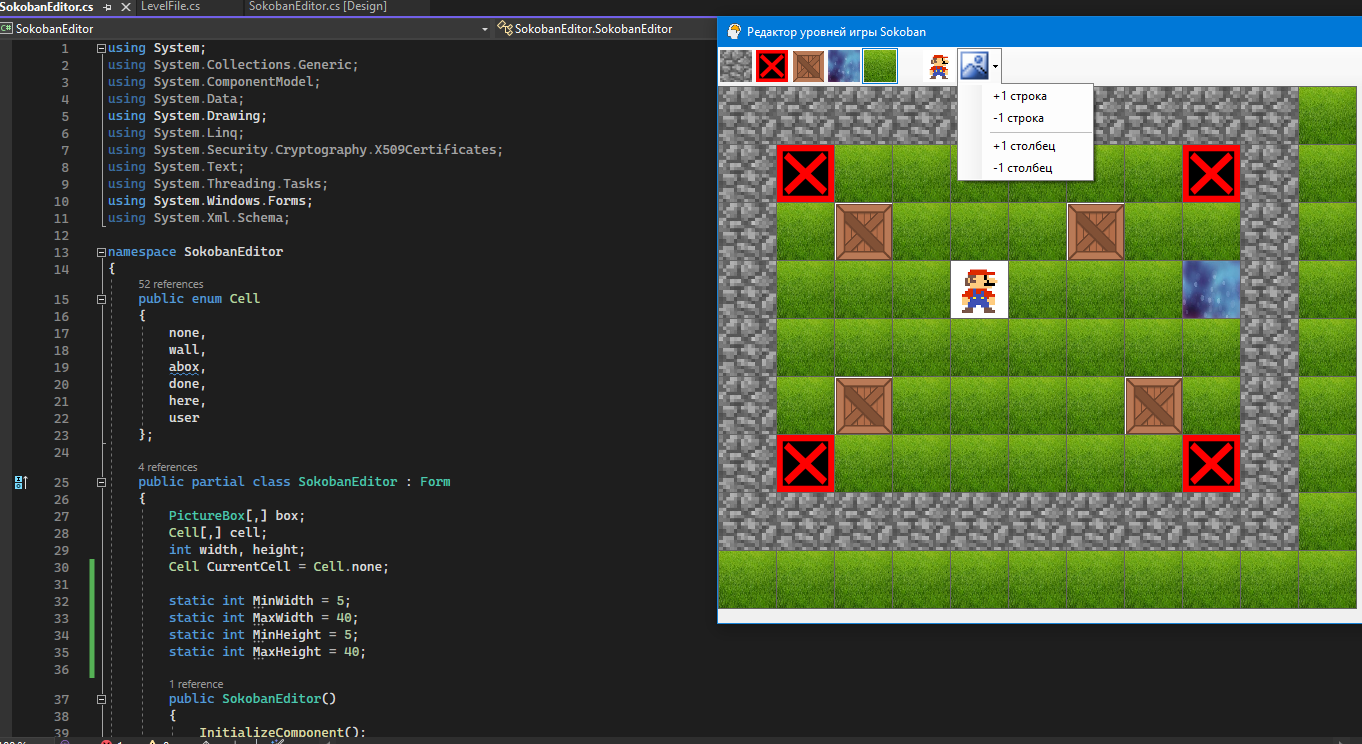Activate the SokobanEditor.cs code tab
Viewport: 1362px width, 744px height.
(x=46, y=6)
